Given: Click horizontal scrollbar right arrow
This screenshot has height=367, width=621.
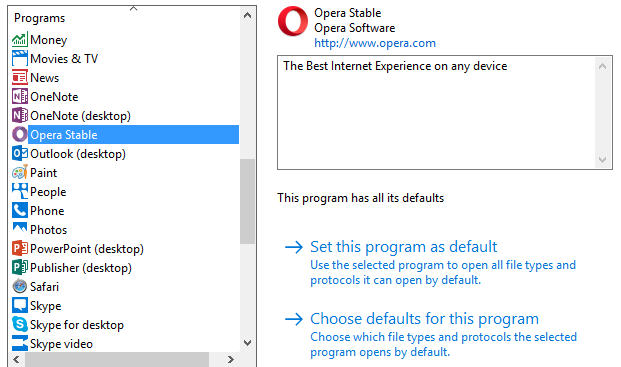Looking at the screenshot, I should click(231, 359).
